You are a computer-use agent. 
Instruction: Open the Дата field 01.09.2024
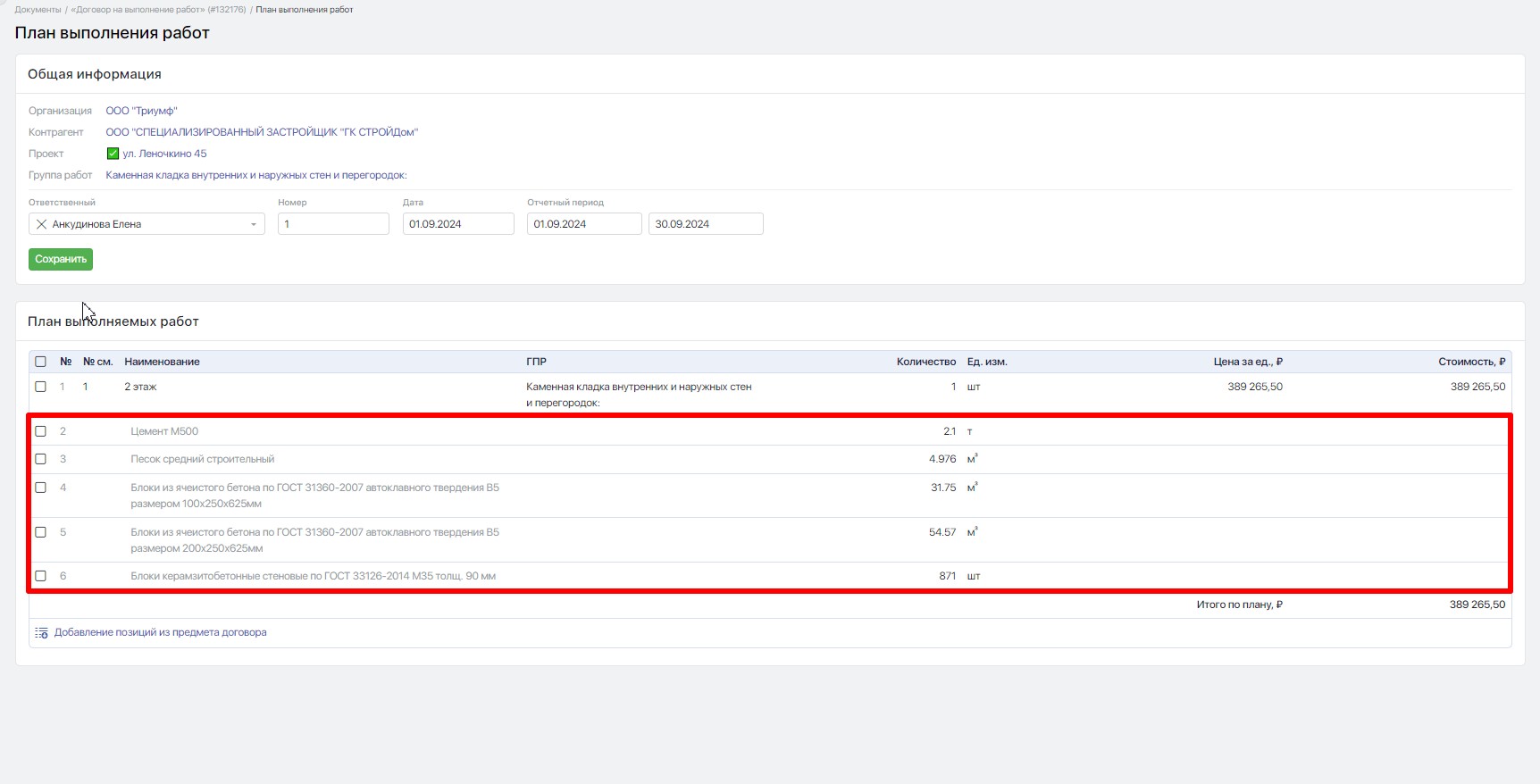coord(458,224)
